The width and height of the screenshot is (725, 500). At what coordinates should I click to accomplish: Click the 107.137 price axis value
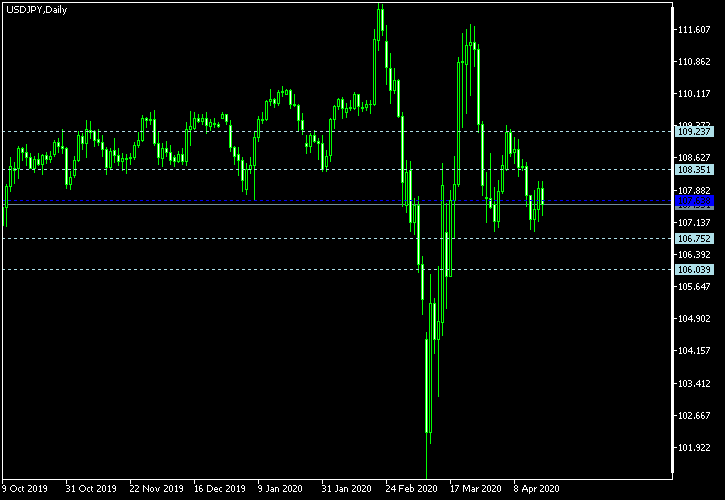coord(694,223)
